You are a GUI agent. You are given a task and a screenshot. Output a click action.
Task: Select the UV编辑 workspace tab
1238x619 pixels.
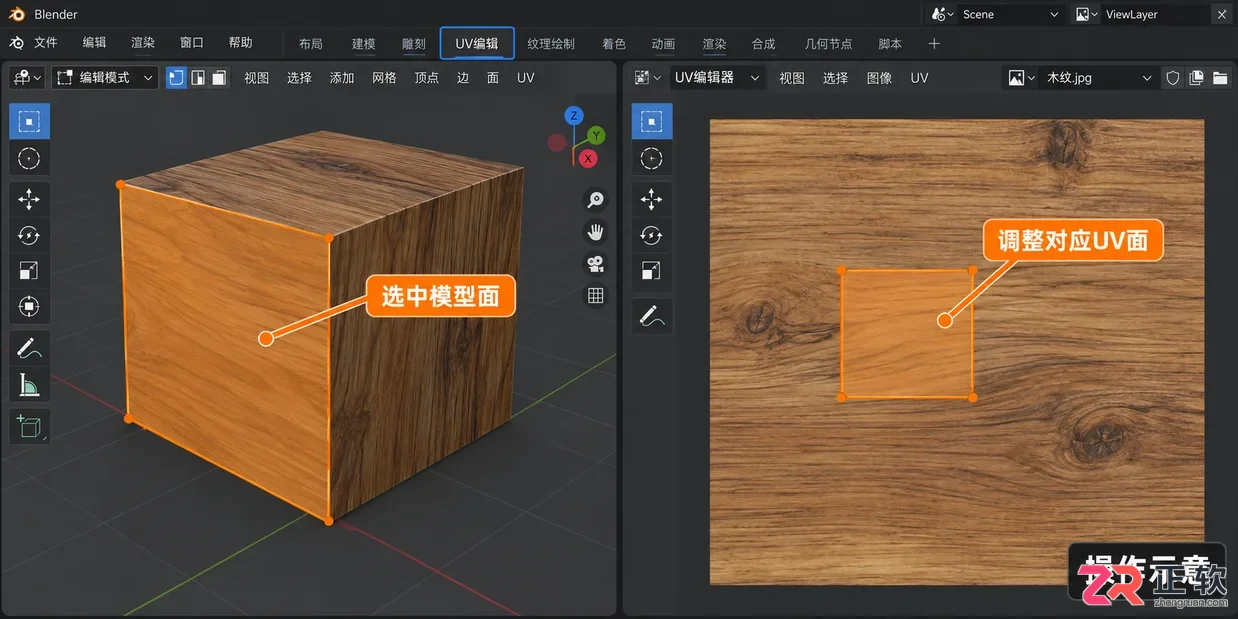477,44
